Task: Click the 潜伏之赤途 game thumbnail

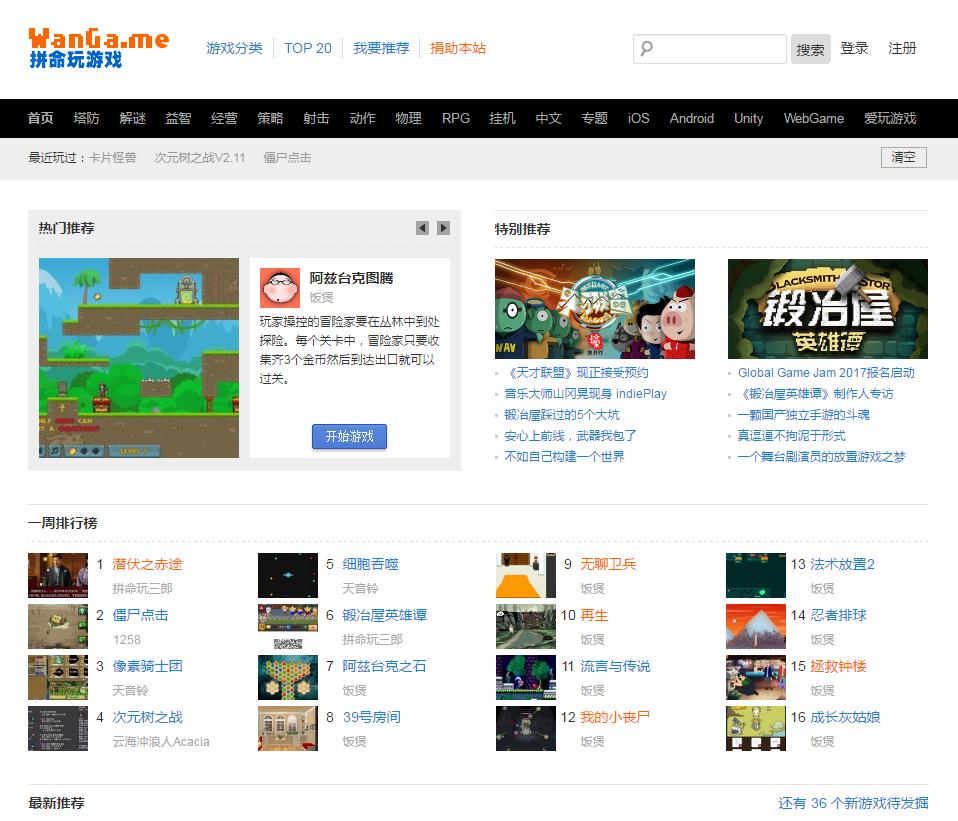Action: [x=57, y=576]
